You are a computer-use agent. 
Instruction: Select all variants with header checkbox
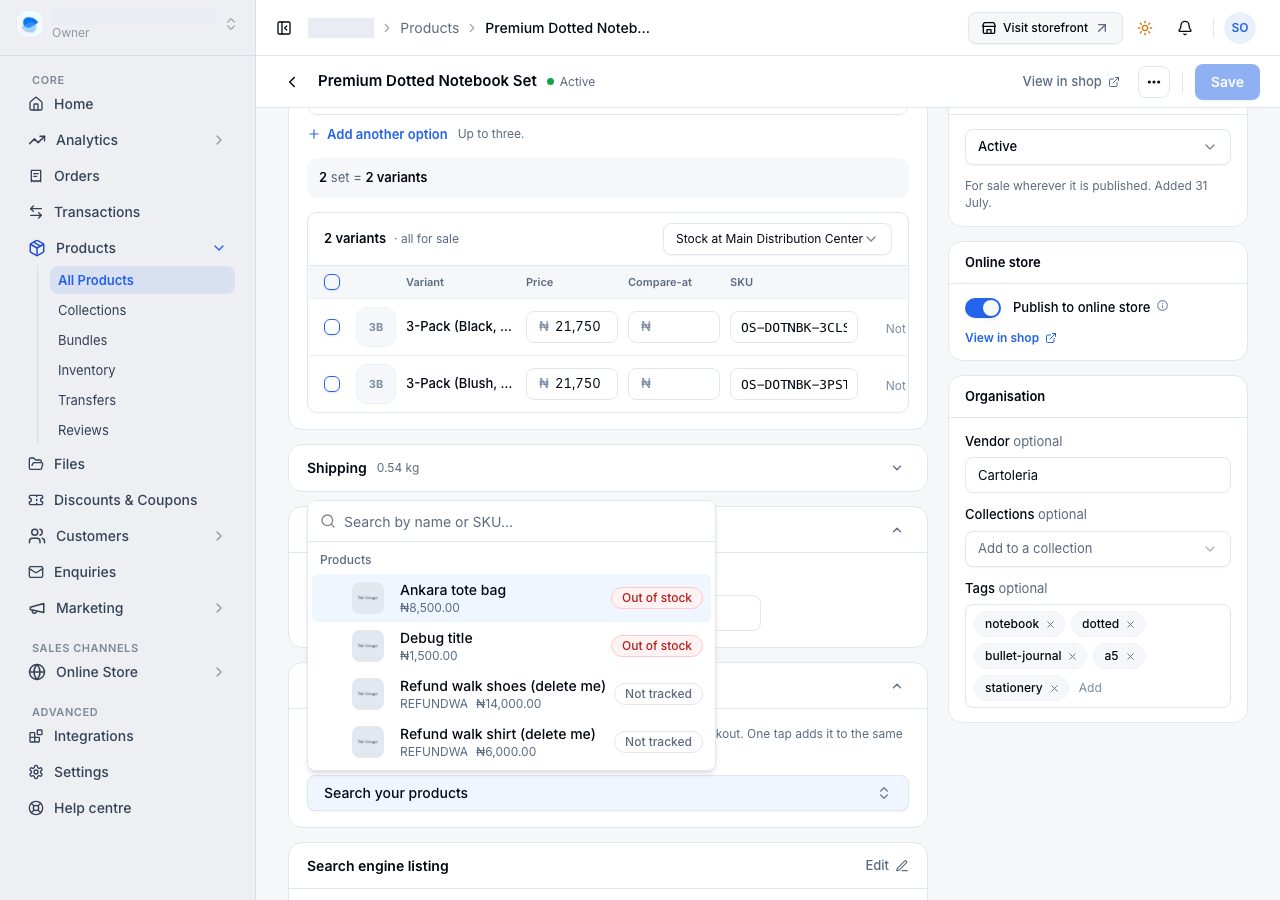(332, 282)
